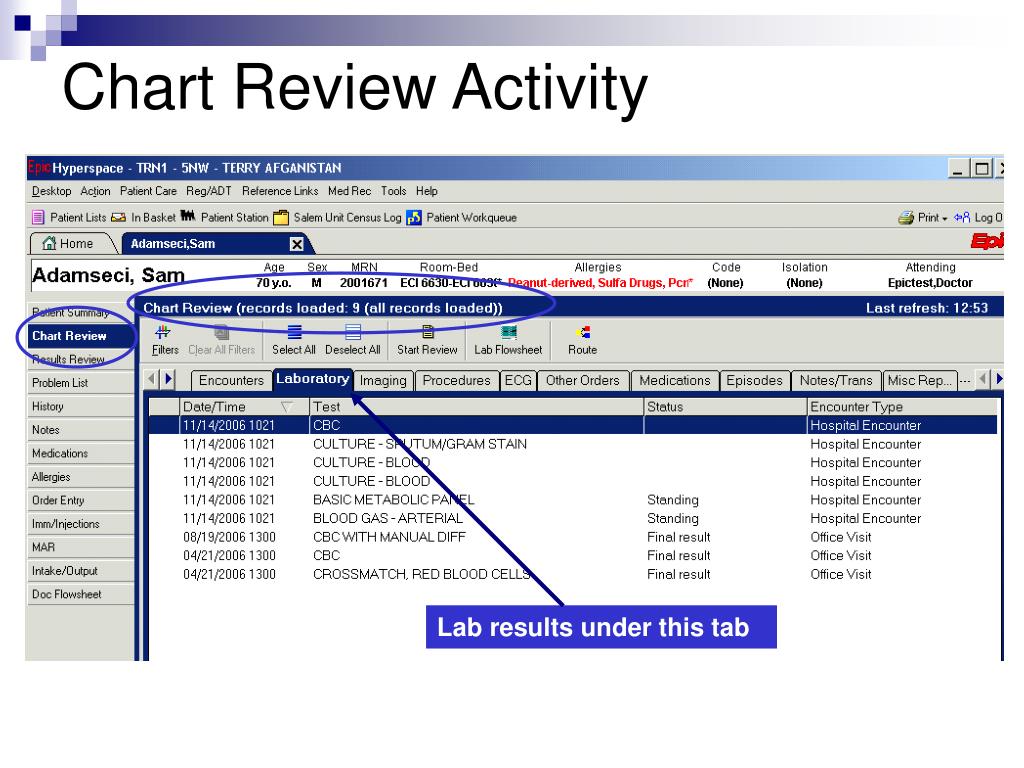Screen dimensions: 1024x768
Task: Click the Log Out icon
Action: [x=962, y=217]
